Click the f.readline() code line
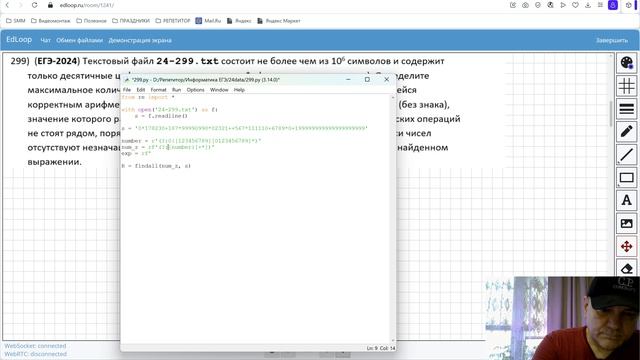The width and height of the screenshot is (640, 360). coord(161,116)
